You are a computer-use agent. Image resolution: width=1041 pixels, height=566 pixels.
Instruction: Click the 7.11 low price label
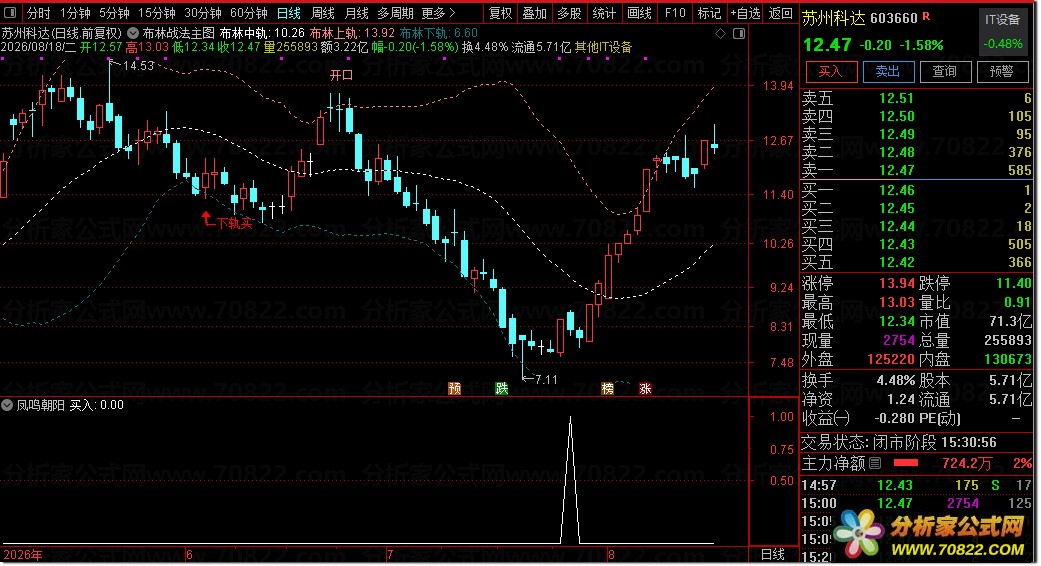546,380
